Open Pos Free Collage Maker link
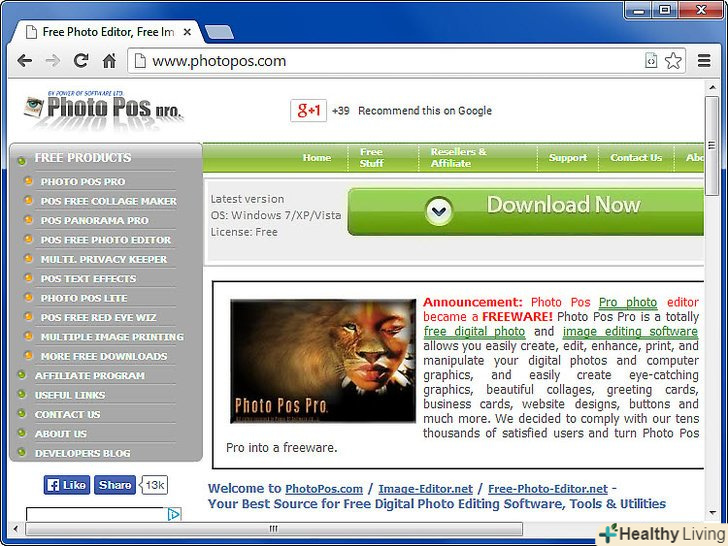The image size is (728, 546). click(x=109, y=202)
